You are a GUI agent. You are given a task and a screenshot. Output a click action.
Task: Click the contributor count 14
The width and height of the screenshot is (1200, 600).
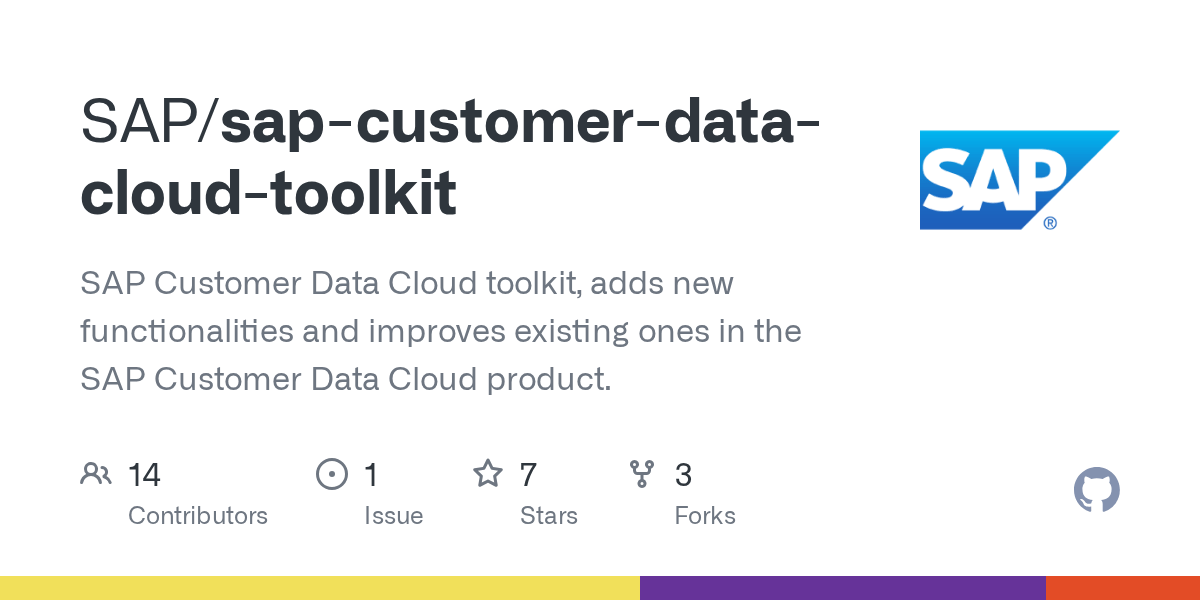pyautogui.click(x=144, y=475)
